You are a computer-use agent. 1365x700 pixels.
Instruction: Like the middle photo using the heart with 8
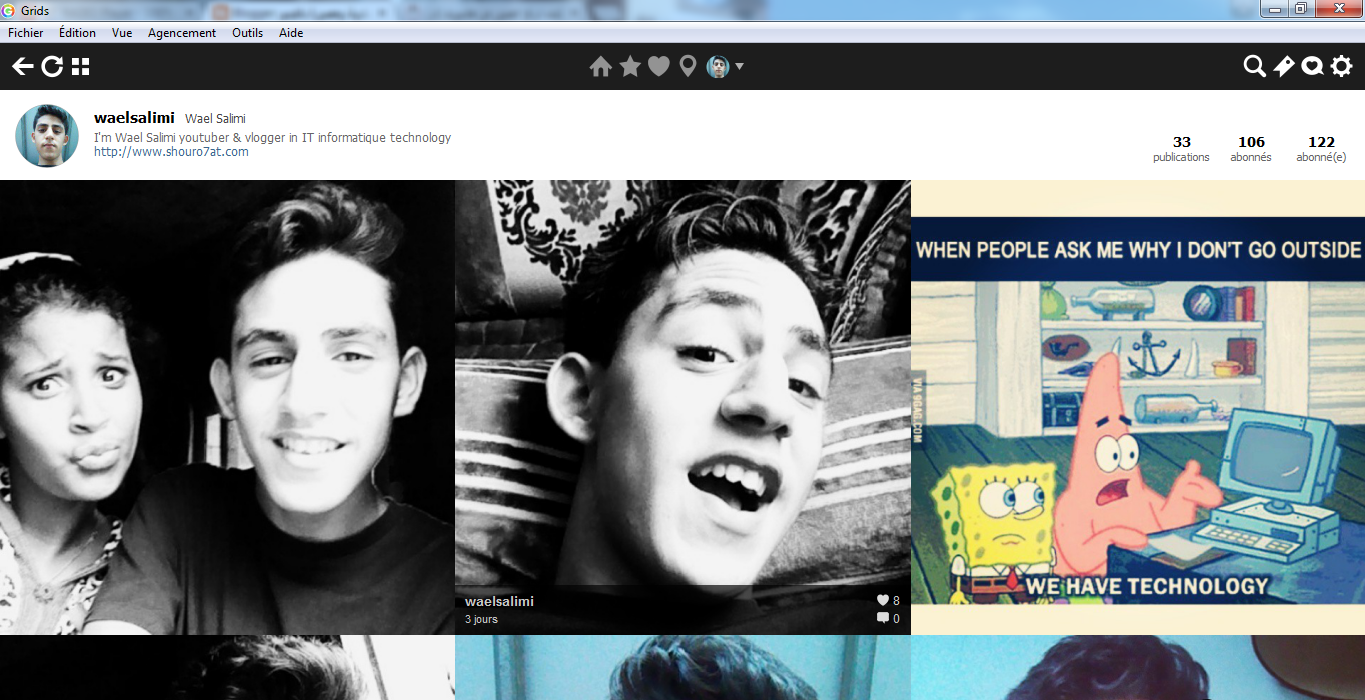coord(883,600)
